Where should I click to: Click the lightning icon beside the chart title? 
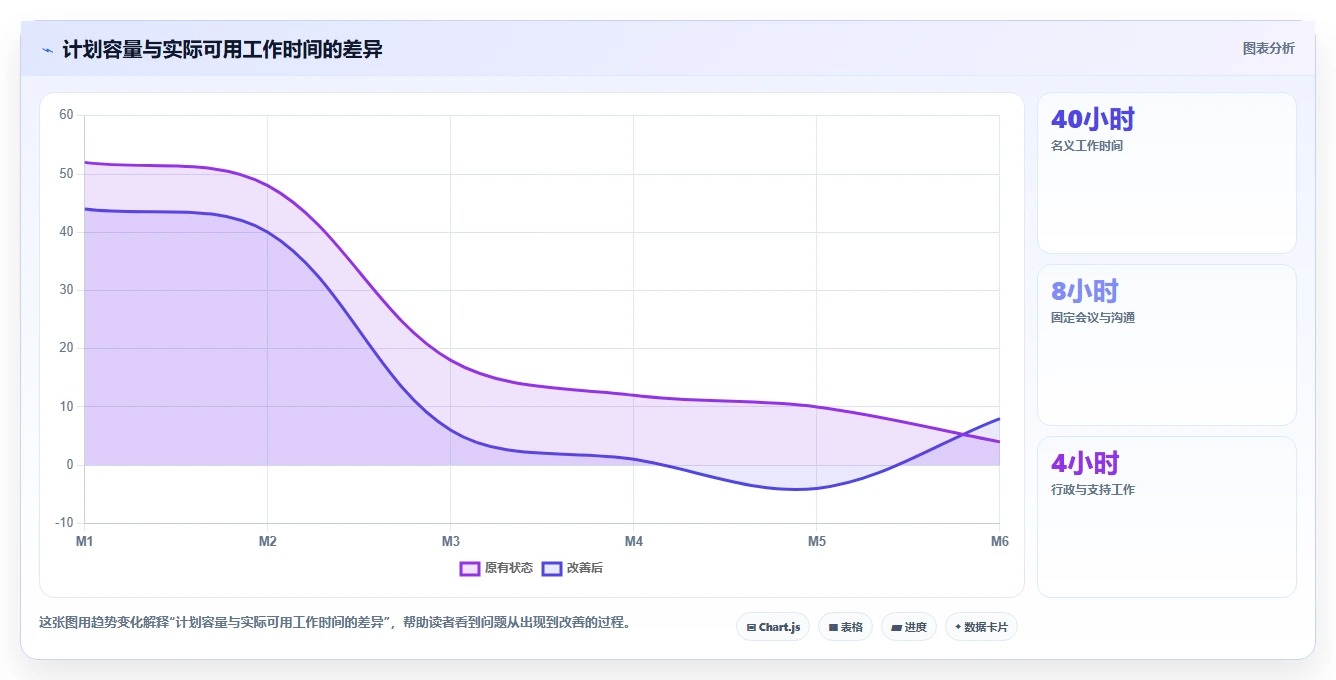tap(47, 49)
